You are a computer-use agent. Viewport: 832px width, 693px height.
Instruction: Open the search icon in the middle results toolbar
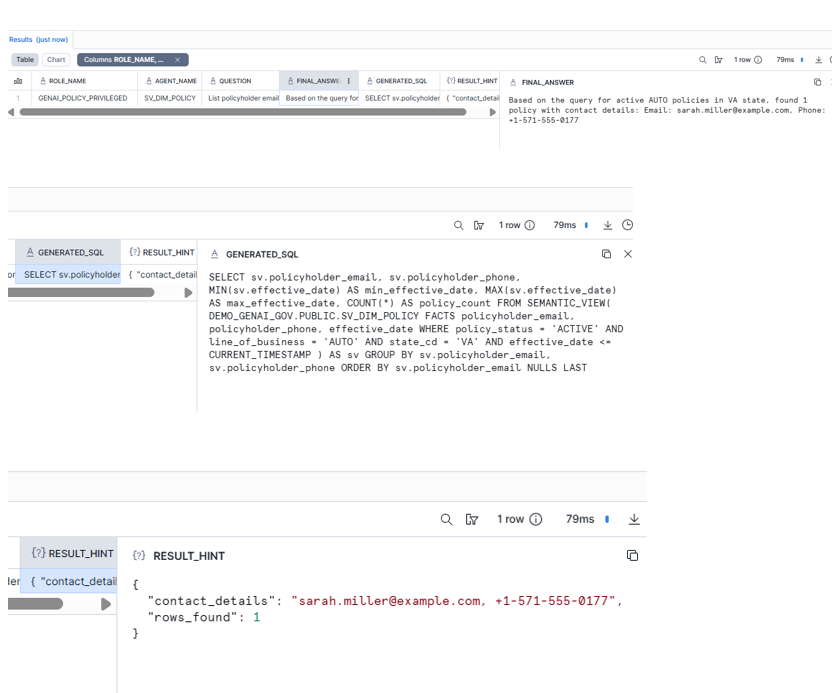(x=459, y=225)
